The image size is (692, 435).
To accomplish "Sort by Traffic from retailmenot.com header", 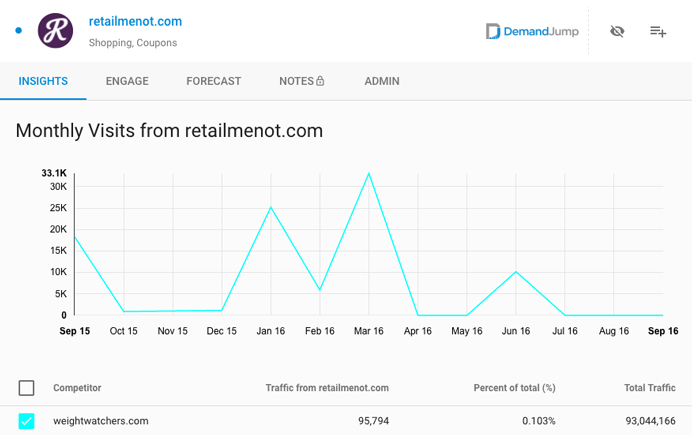I will (x=327, y=388).
